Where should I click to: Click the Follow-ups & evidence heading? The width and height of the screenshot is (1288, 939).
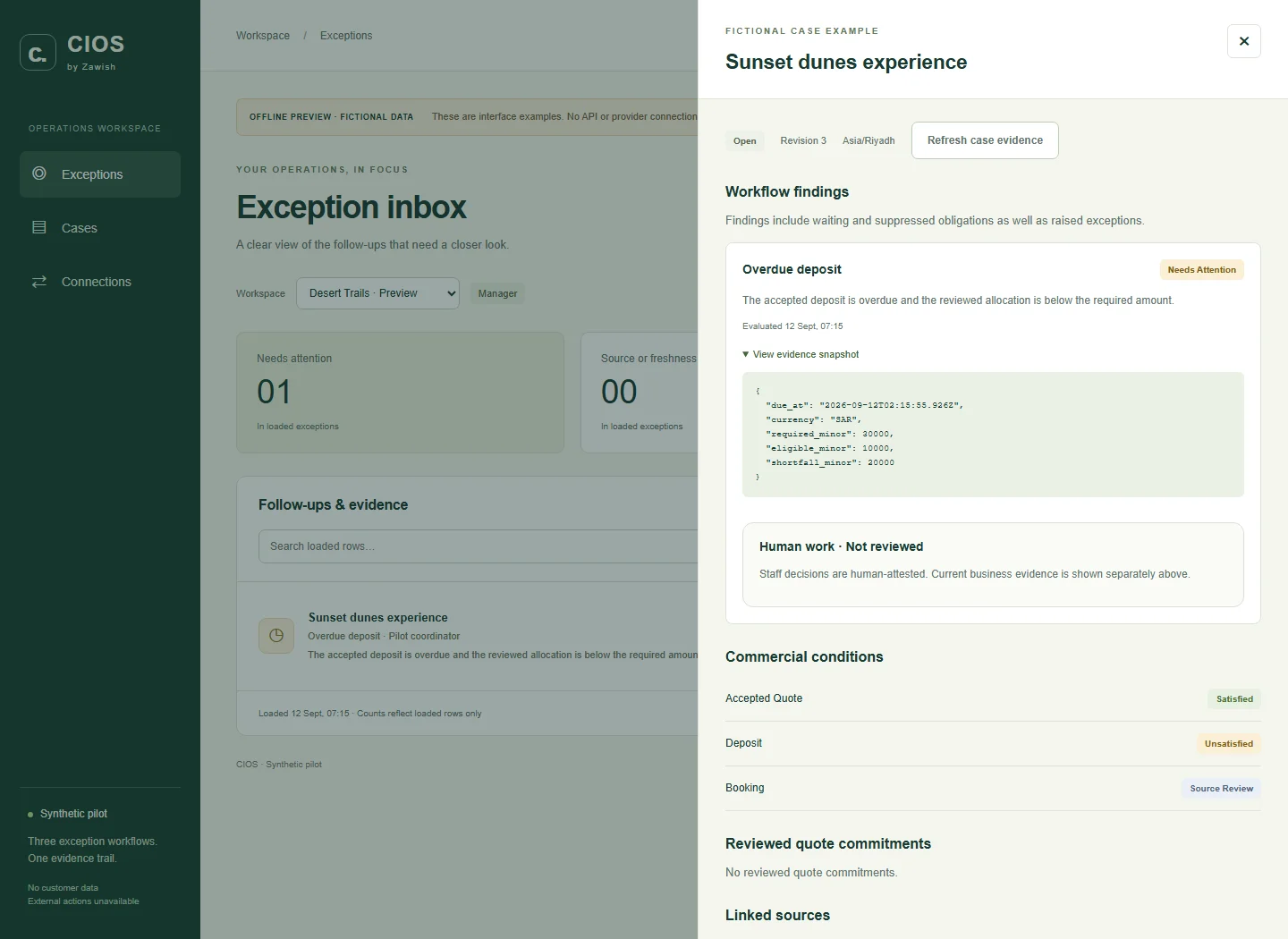pos(333,505)
